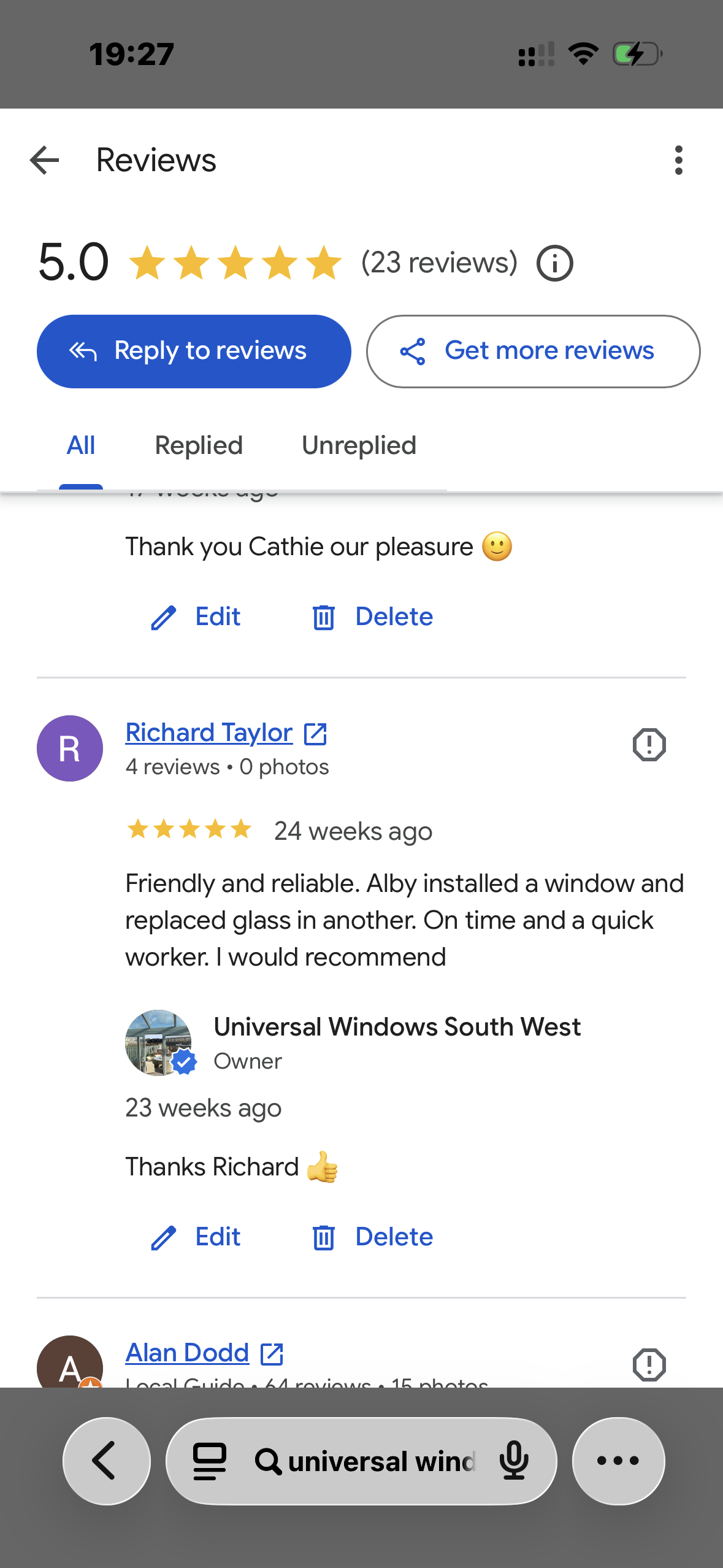Delete the reply to Cathie
The image size is (723, 1568).
(372, 617)
